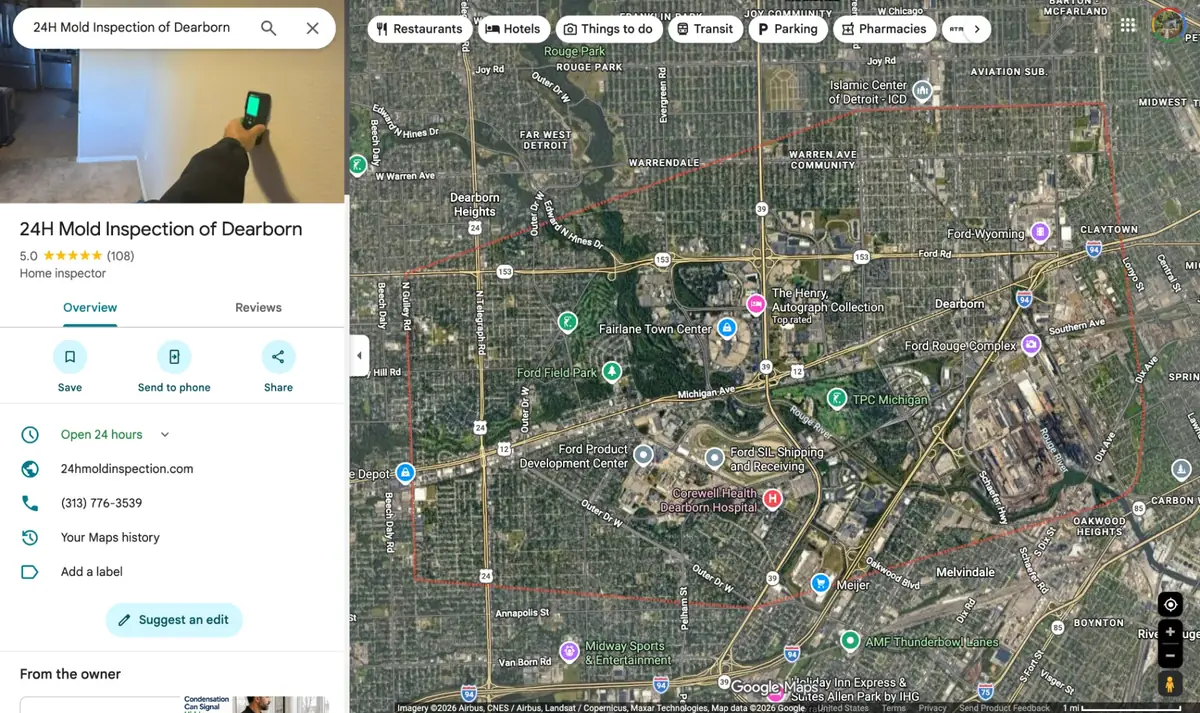Click the Ford-Wyoming theater pin
This screenshot has height=713, width=1200.
pos(1040,233)
